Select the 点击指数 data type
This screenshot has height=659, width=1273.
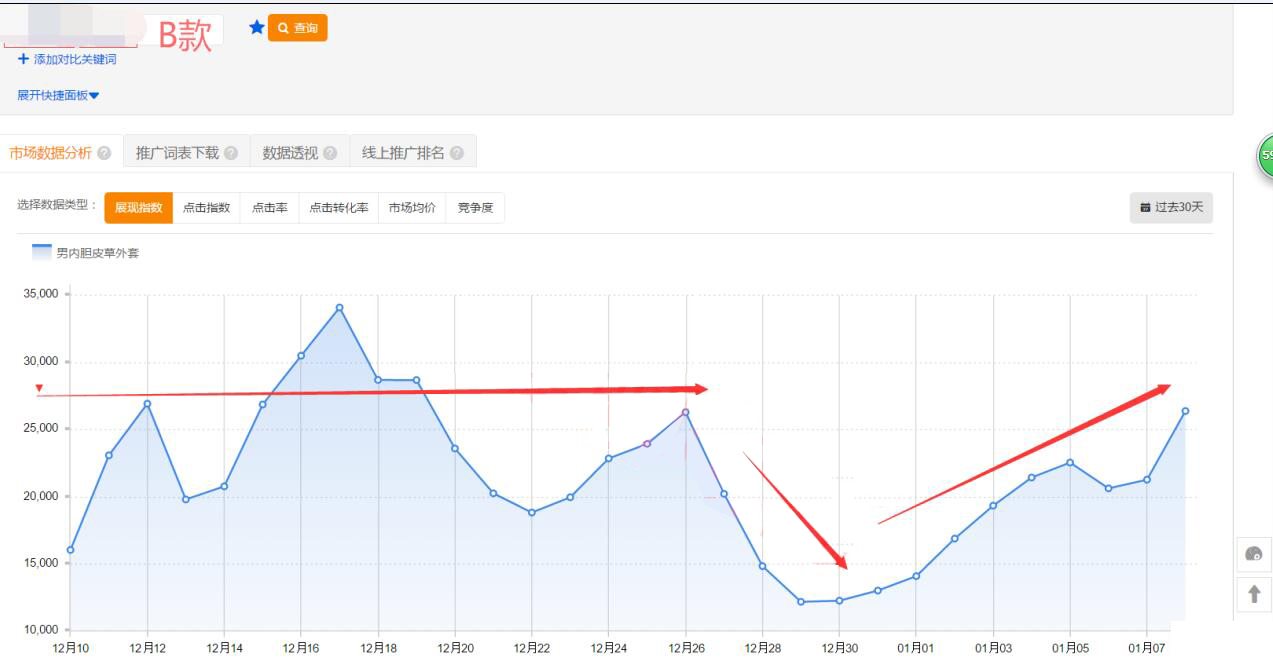click(x=207, y=208)
